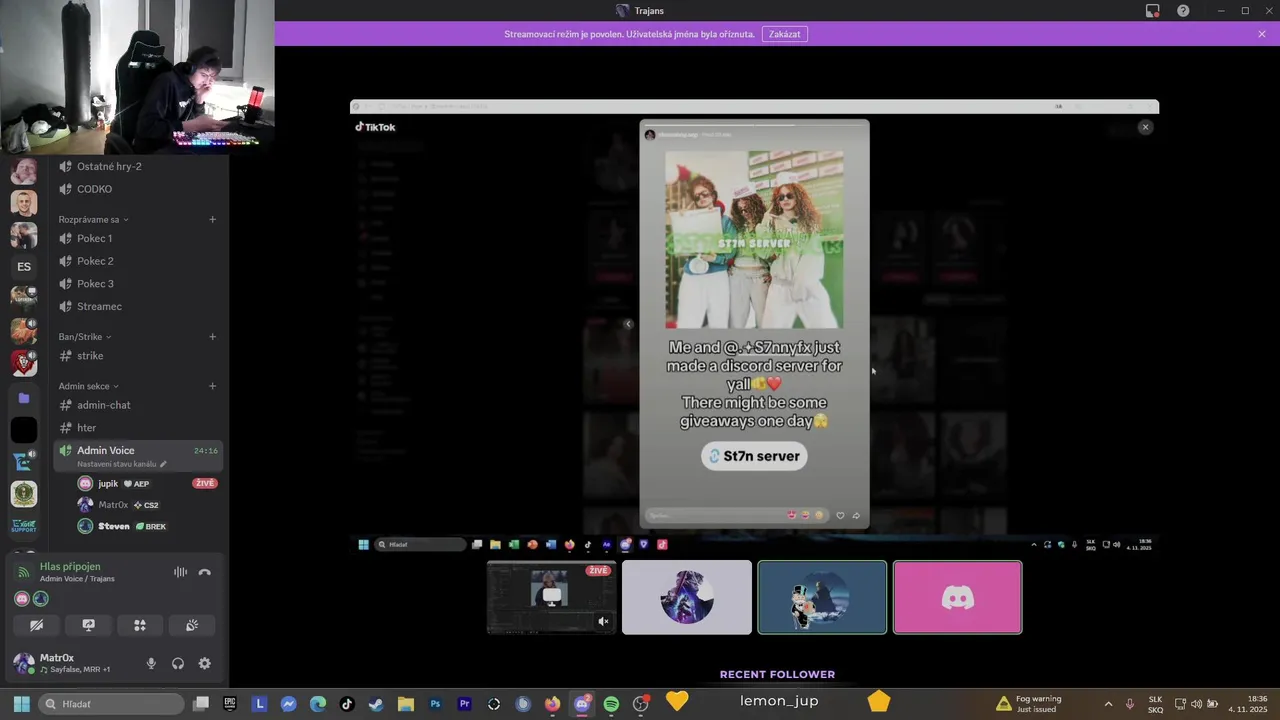Viewport: 1280px width, 720px height.
Task: Add channel to Rozprávame sa category
Action: click(212, 219)
